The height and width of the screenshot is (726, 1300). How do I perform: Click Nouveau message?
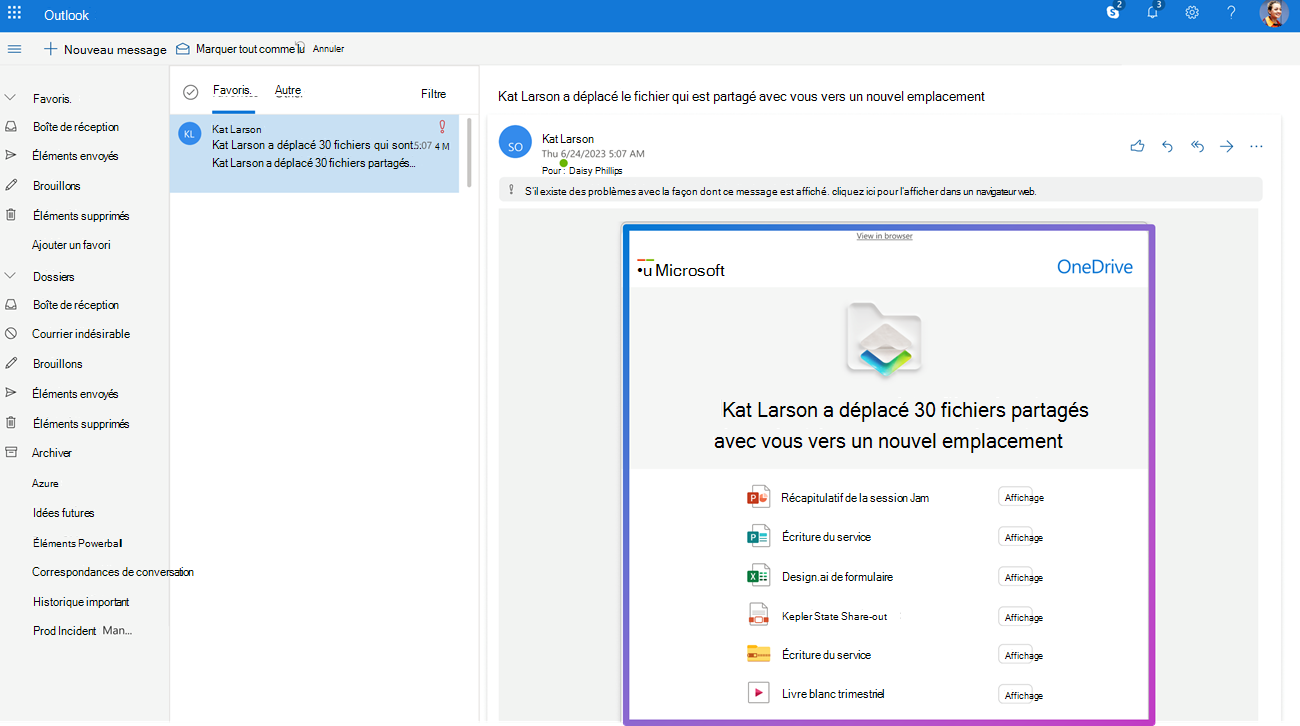(x=105, y=49)
